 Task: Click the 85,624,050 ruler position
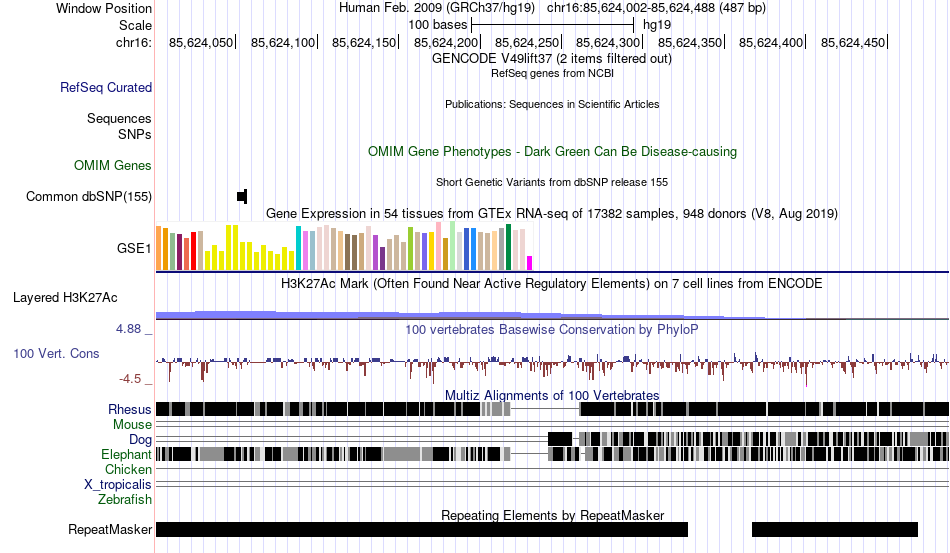pyautogui.click(x=201, y=42)
